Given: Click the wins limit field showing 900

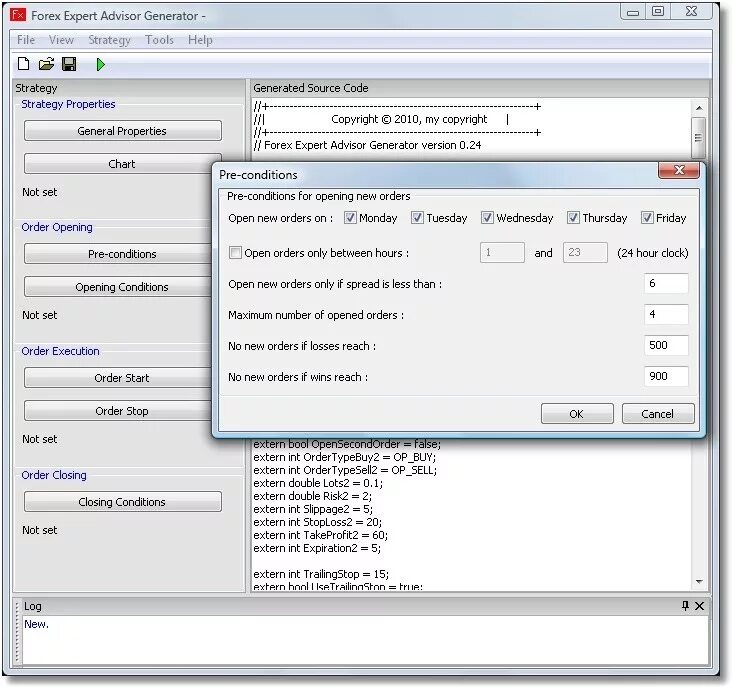Looking at the screenshot, I should click(666, 376).
